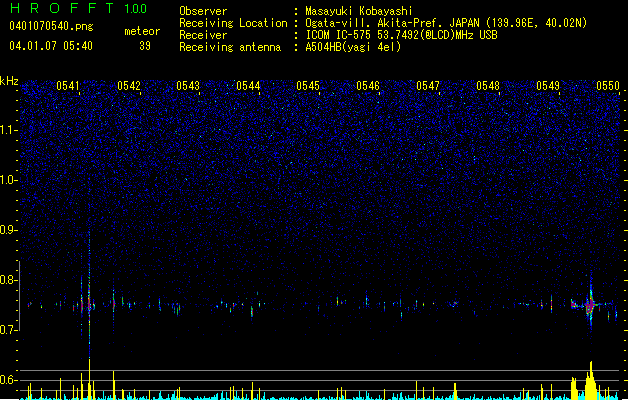Click the A504HB(yagi 4el) antenna text
Image resolution: width=629 pixels, height=400 pixels.
pos(353,47)
